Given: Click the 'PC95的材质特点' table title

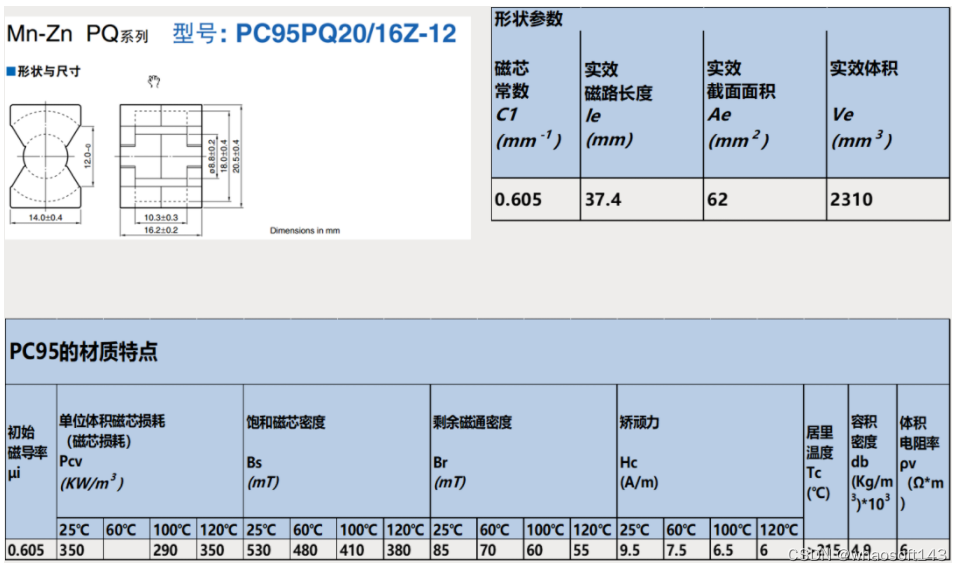Looking at the screenshot, I should [x=83, y=351].
